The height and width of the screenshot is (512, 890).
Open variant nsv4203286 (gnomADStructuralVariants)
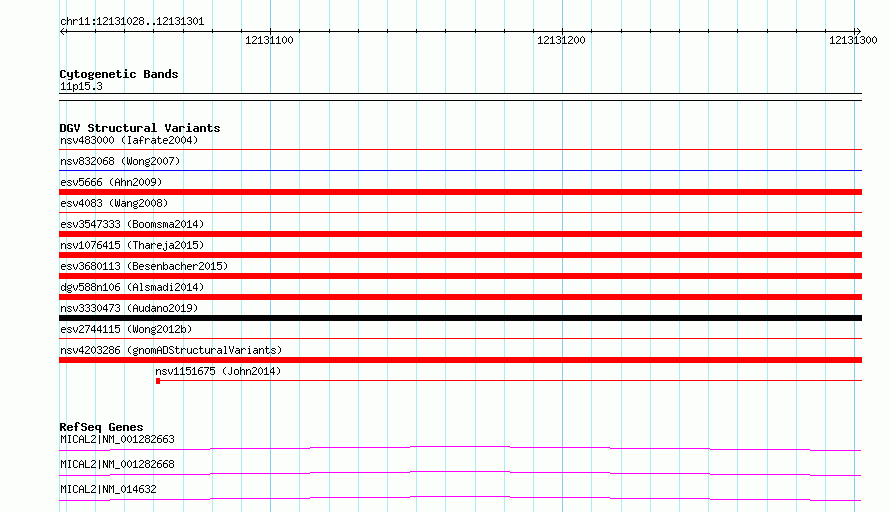pos(171,350)
